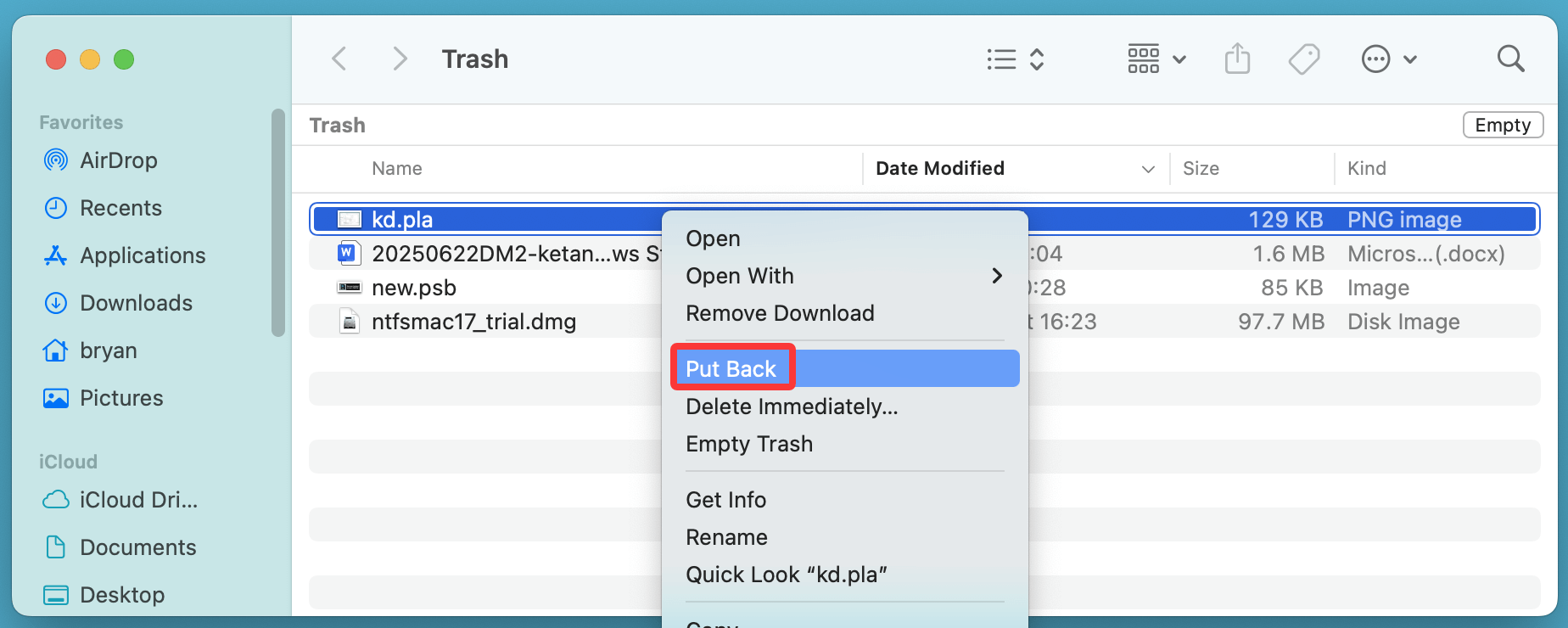The image size is (1568, 628).
Task: Open Downloads in the sidebar
Action: tap(136, 303)
